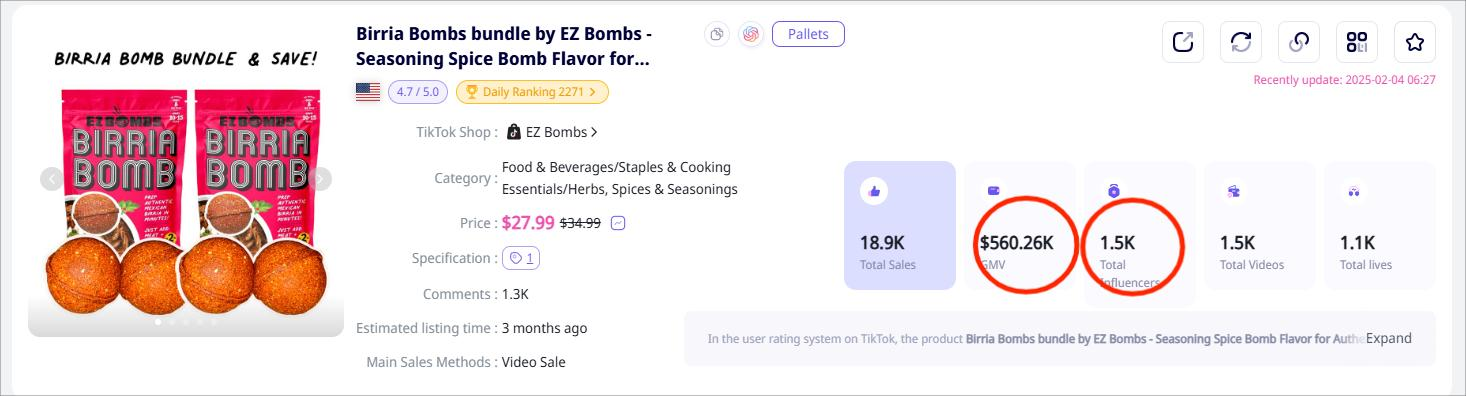1466x396 pixels.
Task: Click the price trend icon next to $34.99
Action: (618, 223)
